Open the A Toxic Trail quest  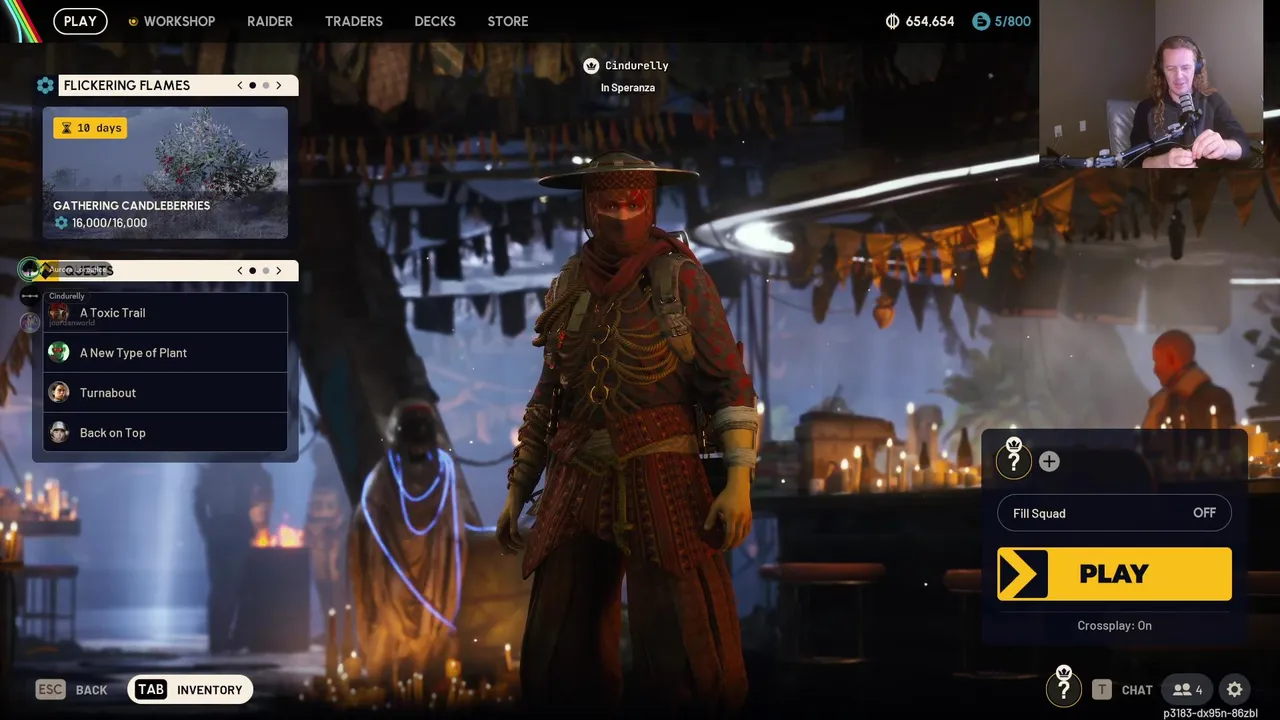point(165,313)
